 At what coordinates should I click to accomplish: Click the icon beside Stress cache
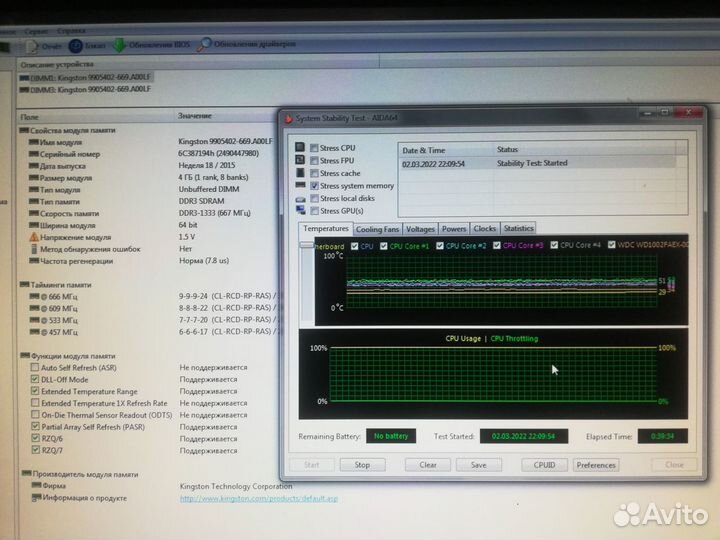(300, 173)
